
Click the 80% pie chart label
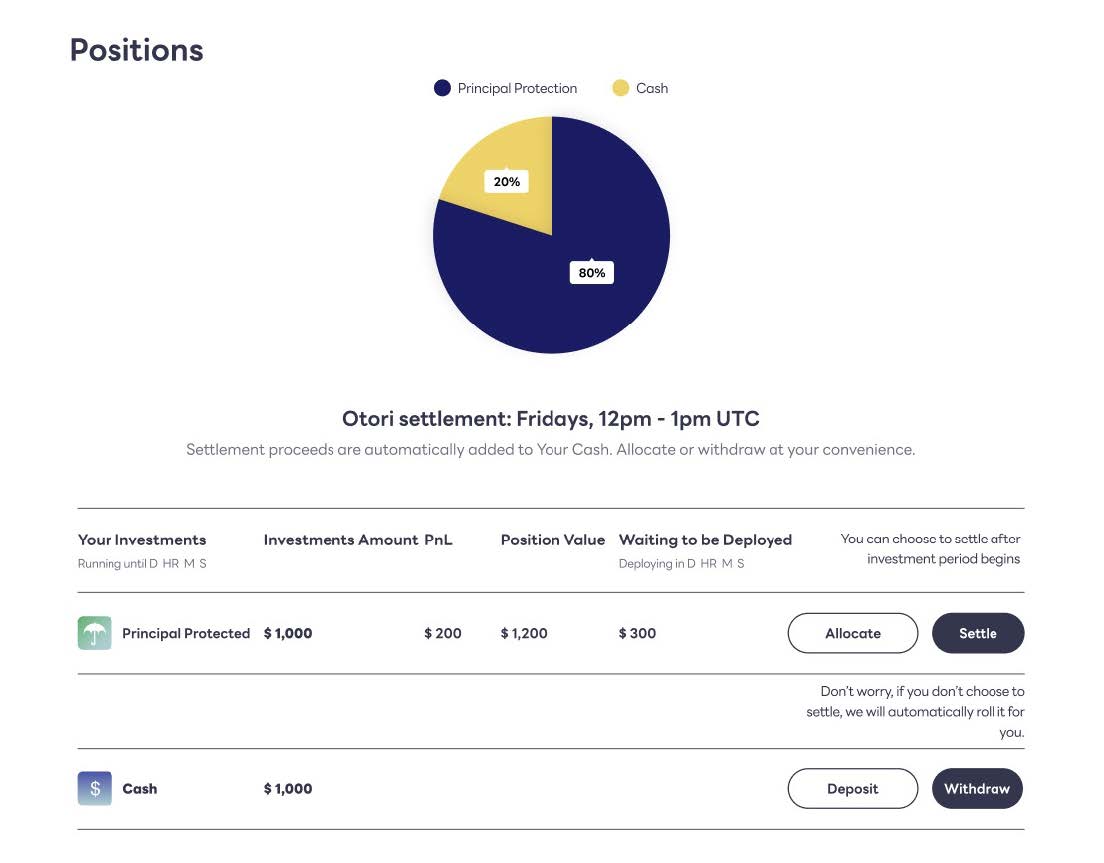591,272
